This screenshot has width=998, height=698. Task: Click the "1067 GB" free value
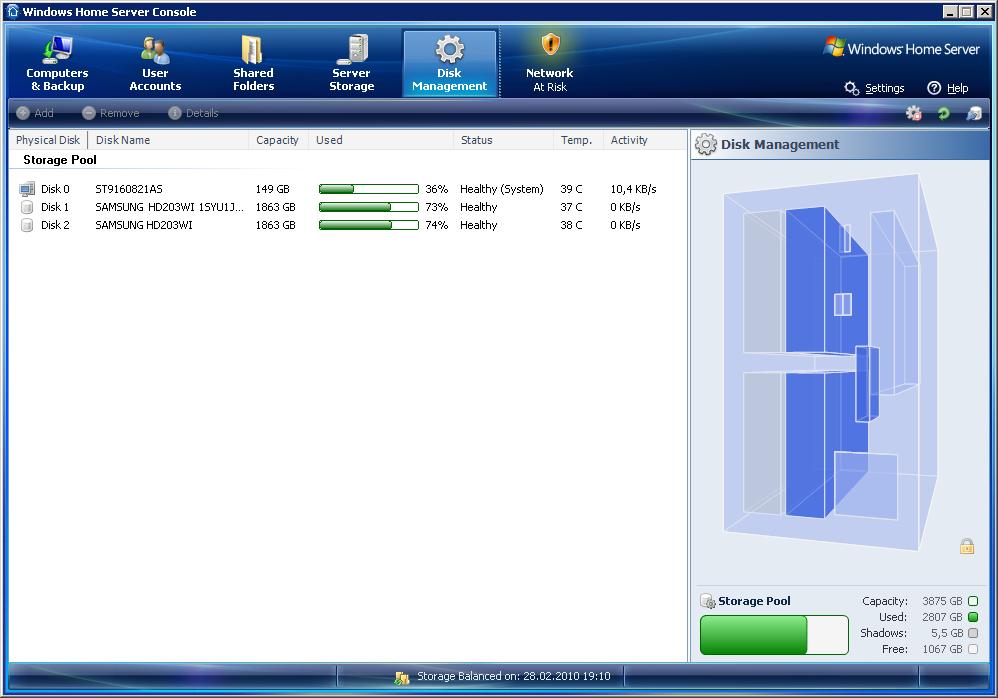pos(942,649)
